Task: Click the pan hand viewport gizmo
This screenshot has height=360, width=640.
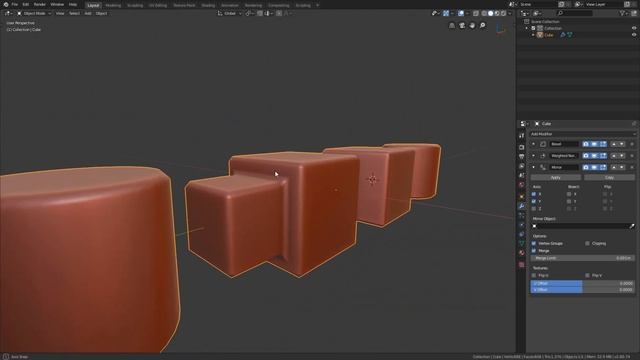Action: [x=472, y=26]
